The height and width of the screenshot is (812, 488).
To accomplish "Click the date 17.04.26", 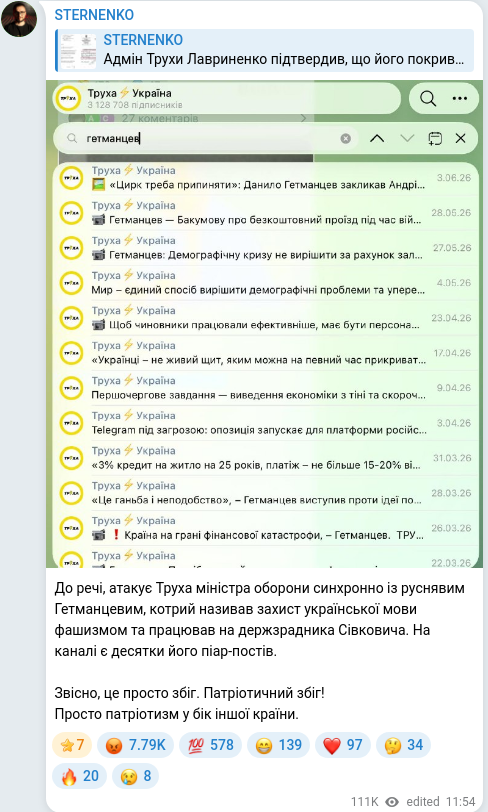I will click(452, 353).
